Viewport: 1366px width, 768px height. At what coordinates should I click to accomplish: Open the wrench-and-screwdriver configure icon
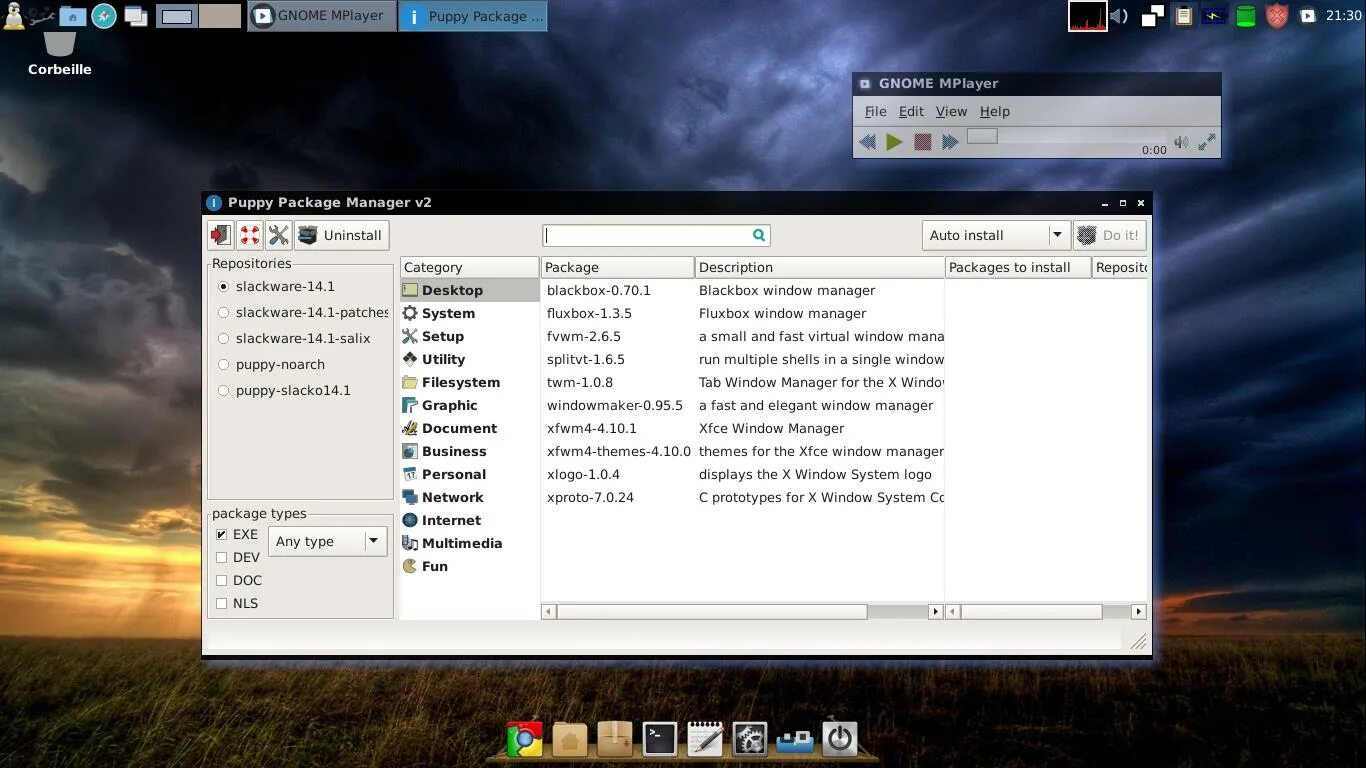click(279, 235)
